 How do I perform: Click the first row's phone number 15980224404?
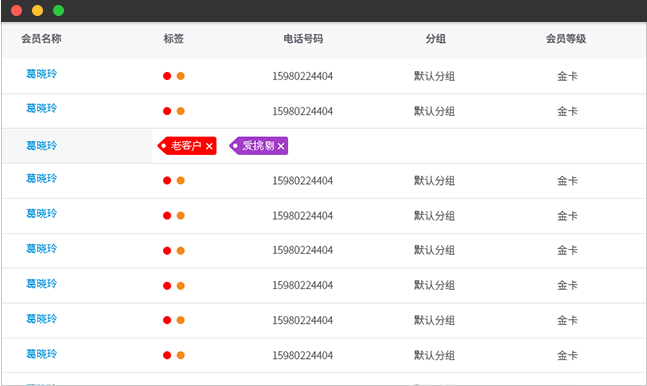pyautogui.click(x=302, y=76)
